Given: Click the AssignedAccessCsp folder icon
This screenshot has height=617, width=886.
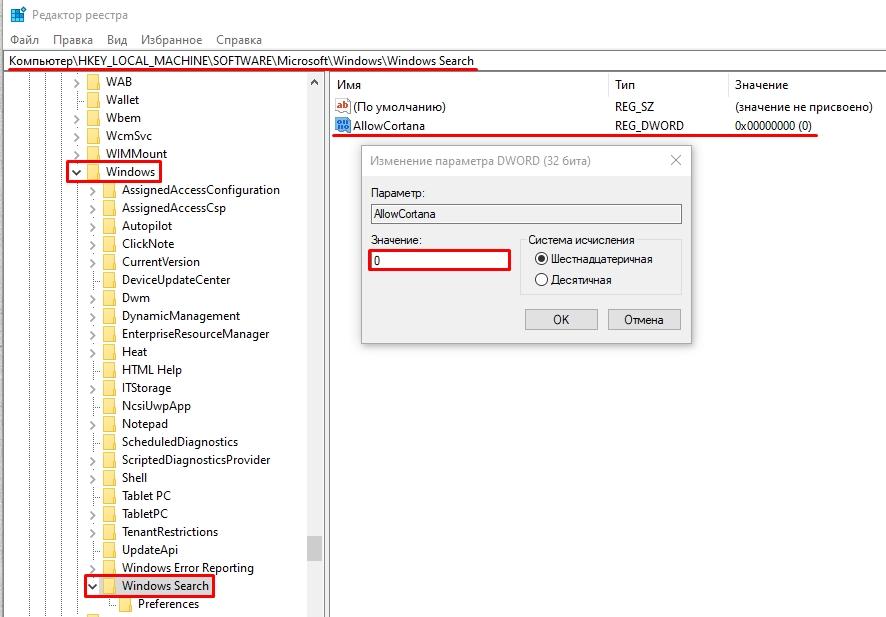Looking at the screenshot, I should click(x=110, y=208).
